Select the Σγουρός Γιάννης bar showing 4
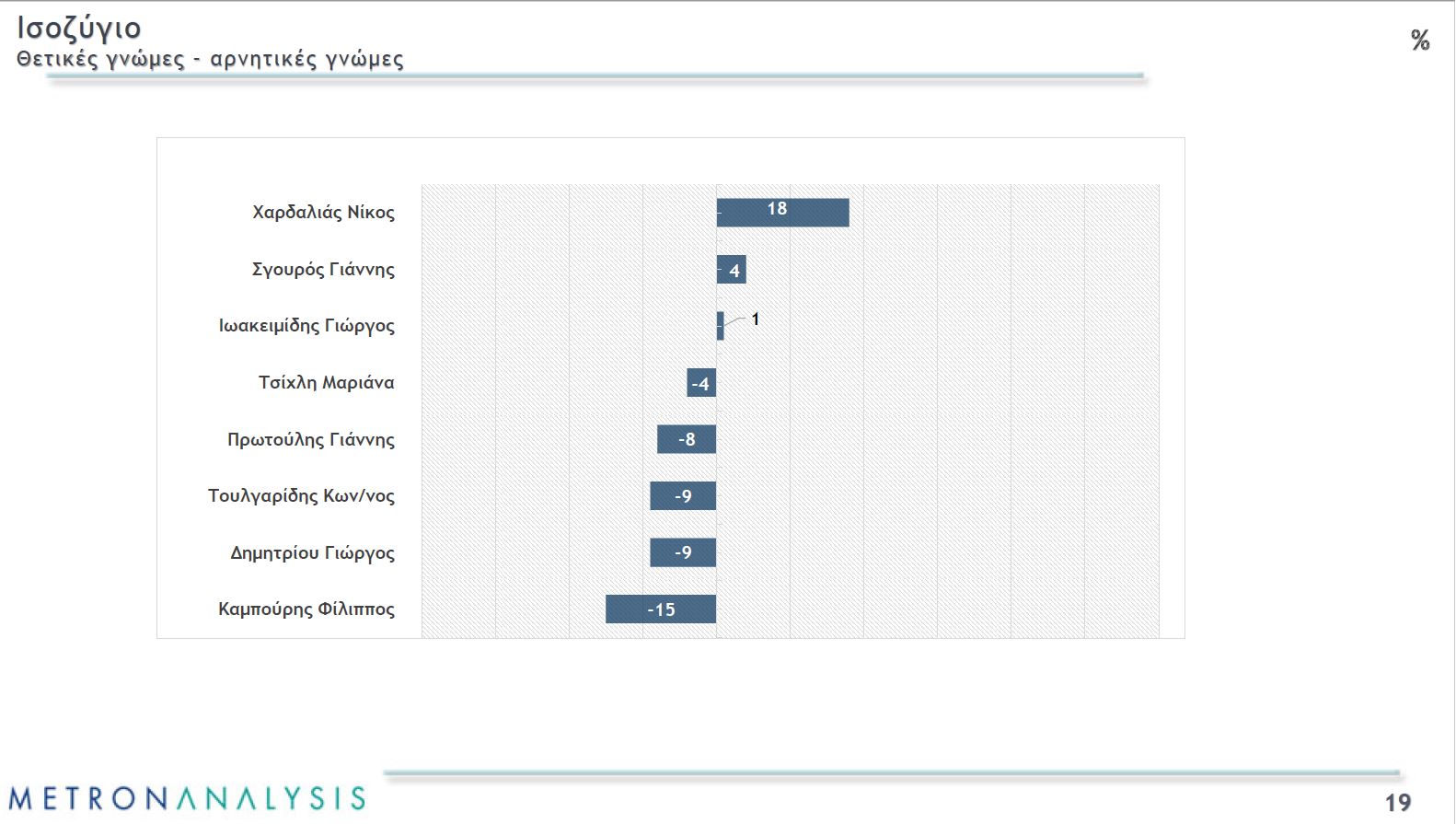Viewport: 1456px width, 824px height. [731, 270]
